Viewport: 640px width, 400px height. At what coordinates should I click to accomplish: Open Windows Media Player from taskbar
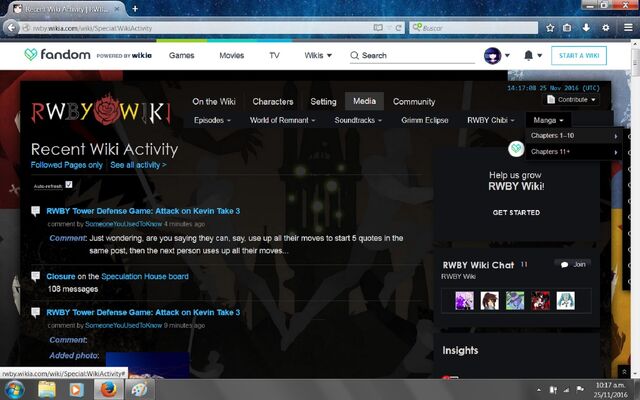77,390
